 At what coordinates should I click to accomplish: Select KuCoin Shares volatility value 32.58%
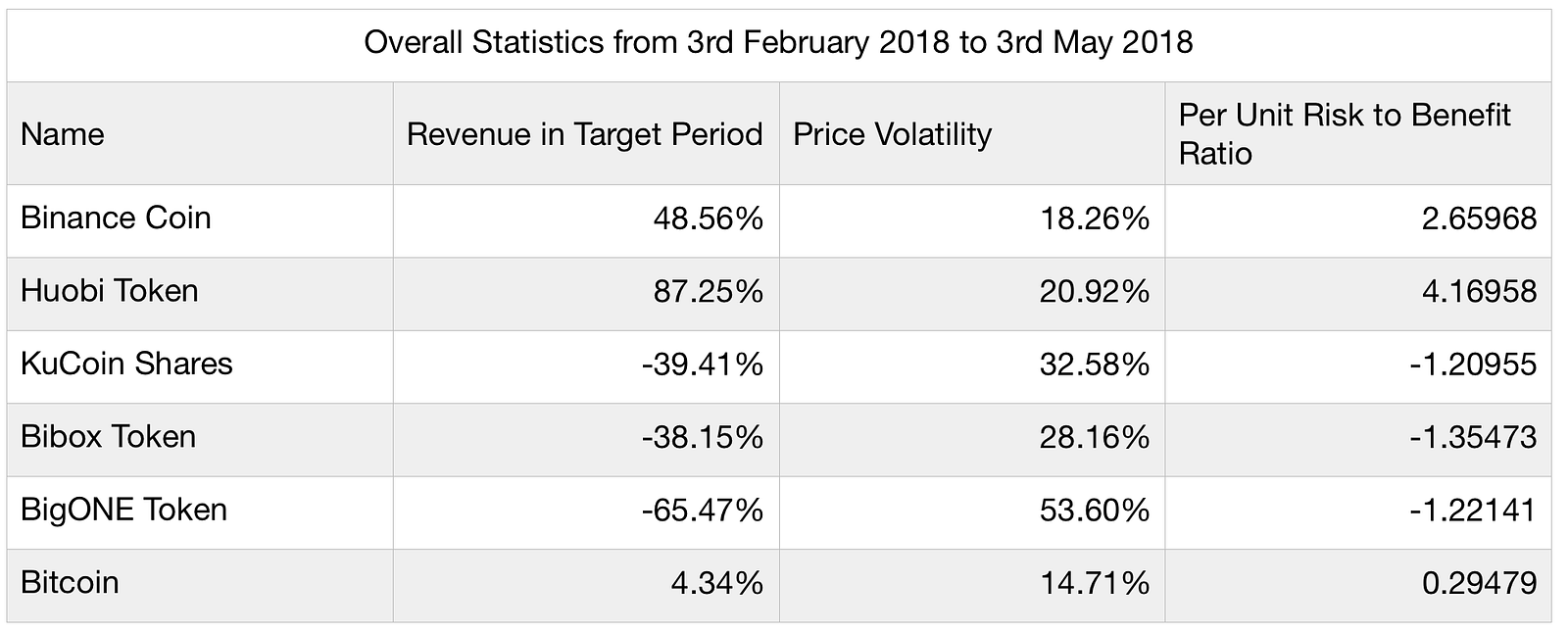(x=1094, y=365)
